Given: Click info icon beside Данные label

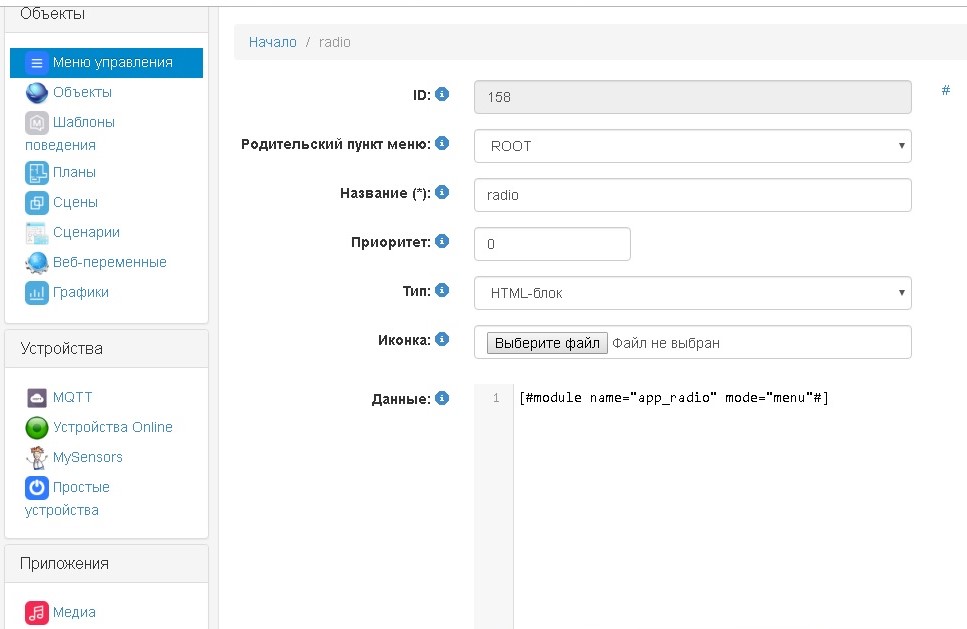Looking at the screenshot, I should click(442, 398).
